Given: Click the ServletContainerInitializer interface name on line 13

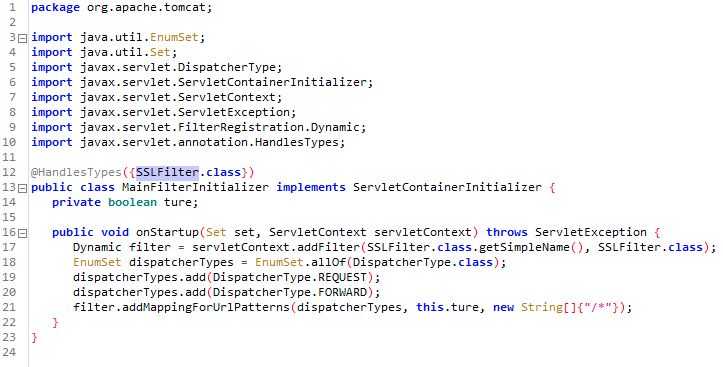Looking at the screenshot, I should point(447,187).
